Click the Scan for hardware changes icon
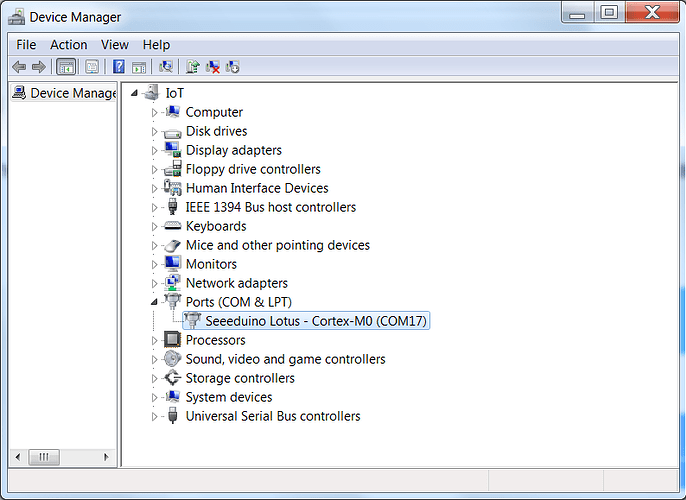The height and width of the screenshot is (500, 686). (x=166, y=67)
